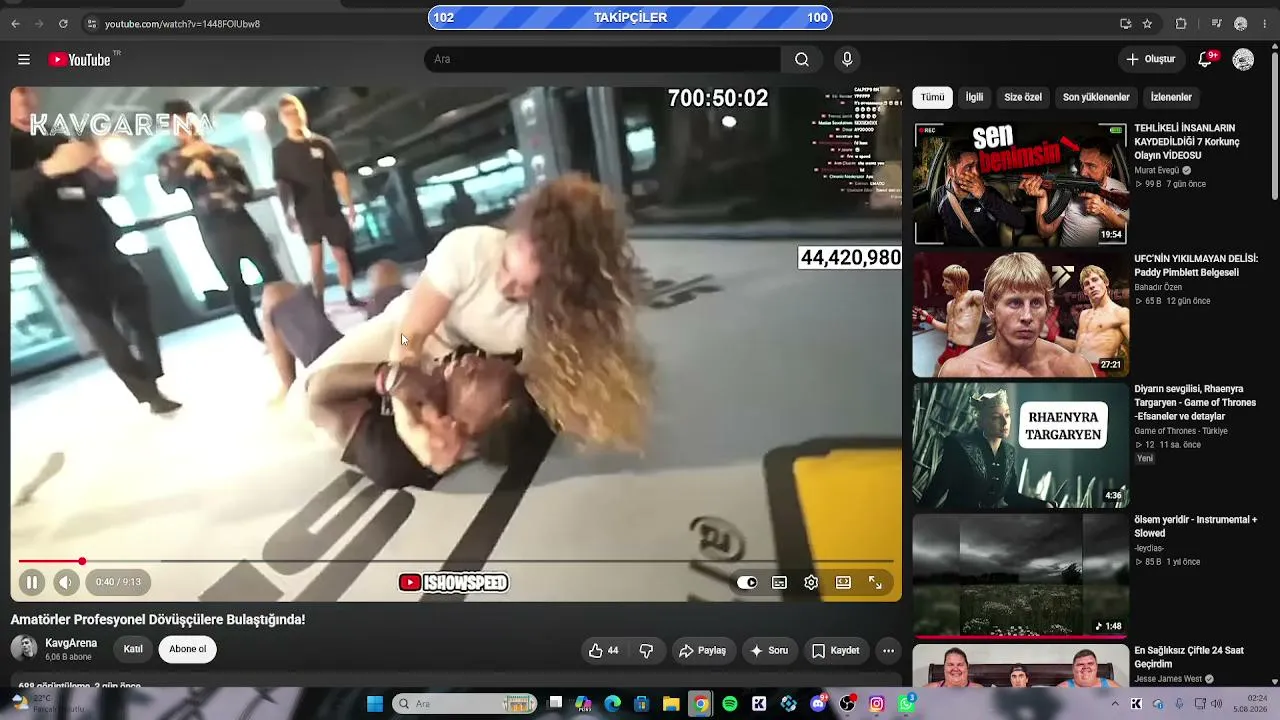The image size is (1280, 720).
Task: Open the KavgArena channel avatar
Action: point(24,648)
